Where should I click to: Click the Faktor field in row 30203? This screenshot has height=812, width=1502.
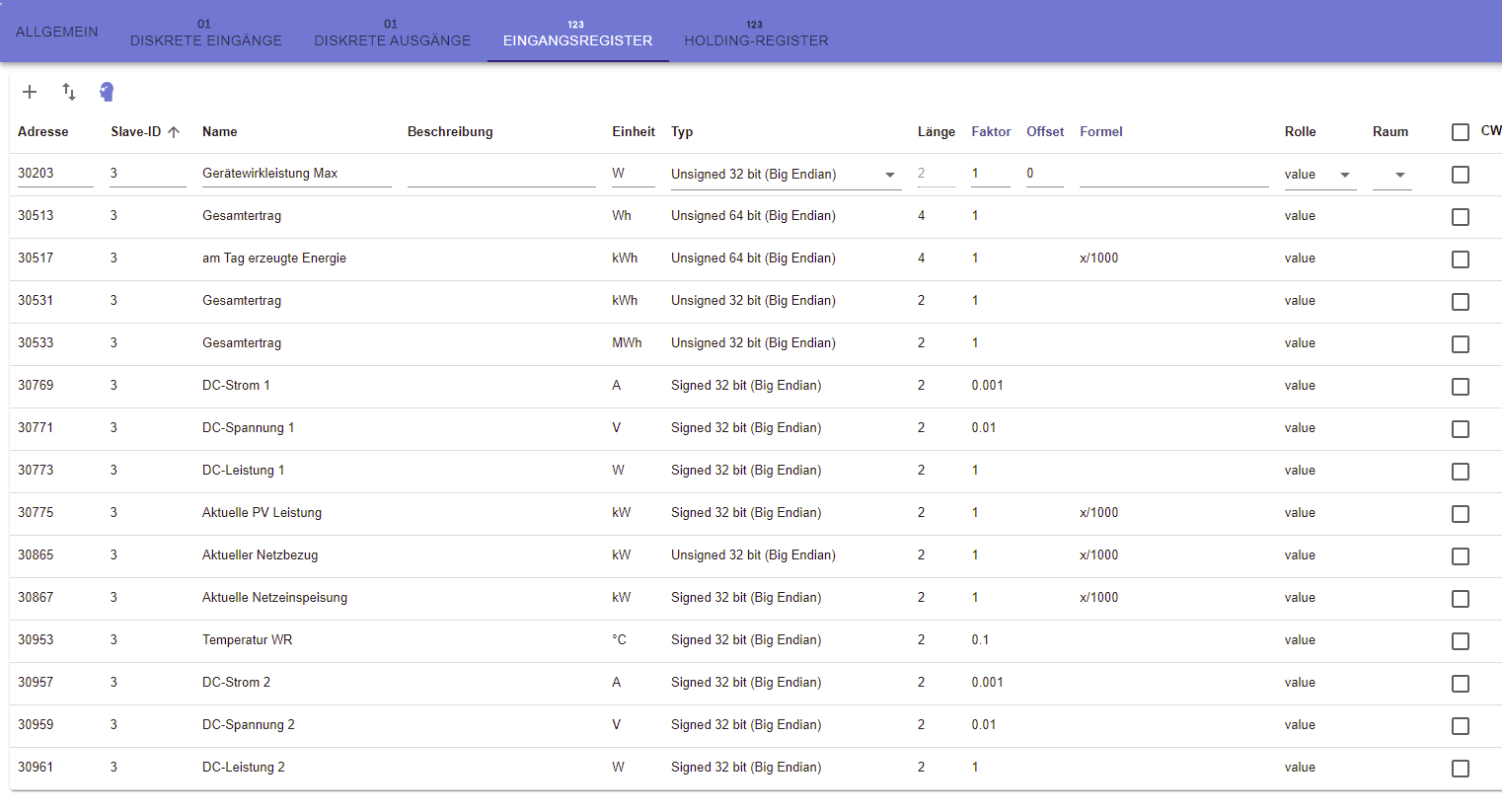point(991,174)
